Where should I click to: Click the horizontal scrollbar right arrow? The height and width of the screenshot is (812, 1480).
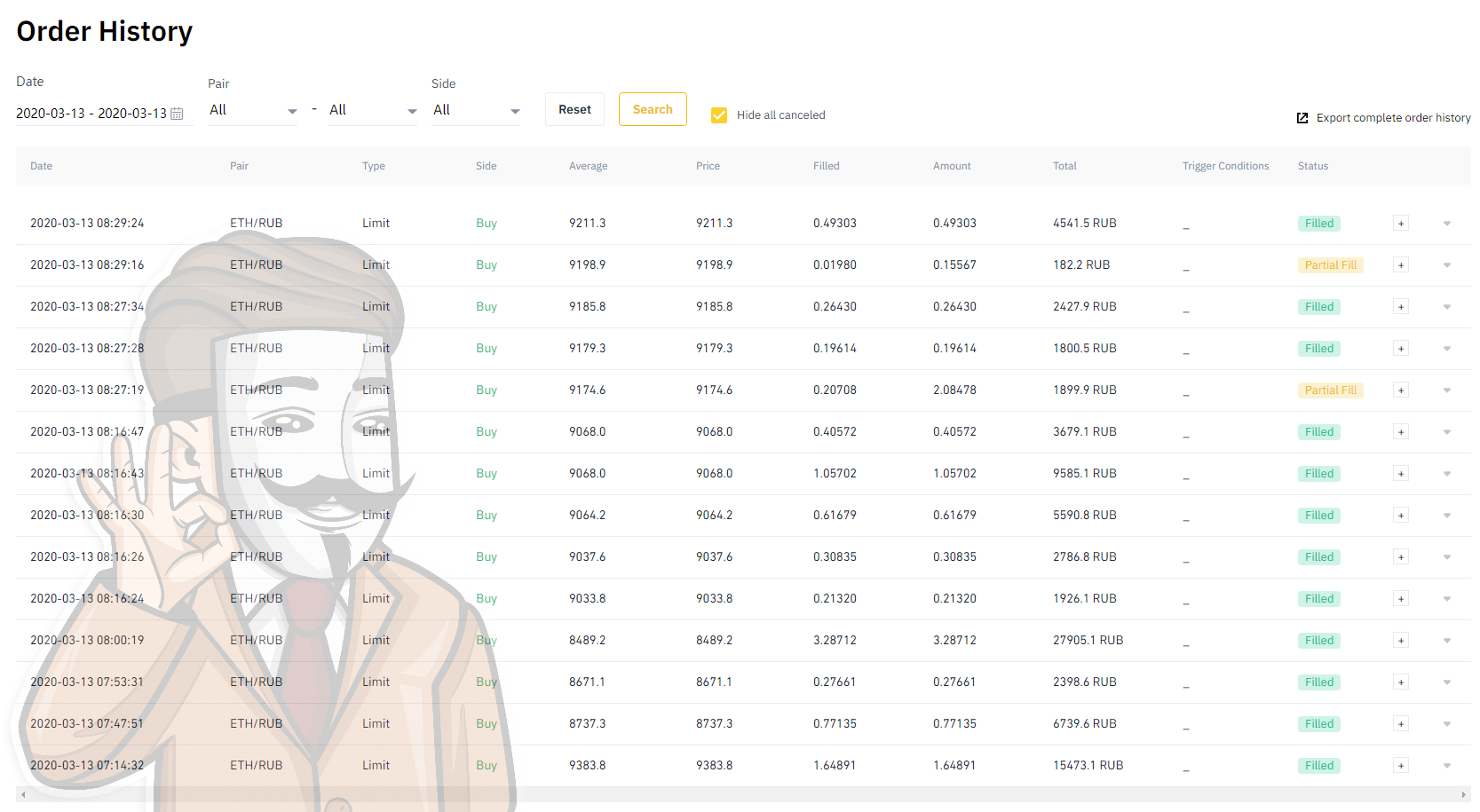[x=1464, y=795]
